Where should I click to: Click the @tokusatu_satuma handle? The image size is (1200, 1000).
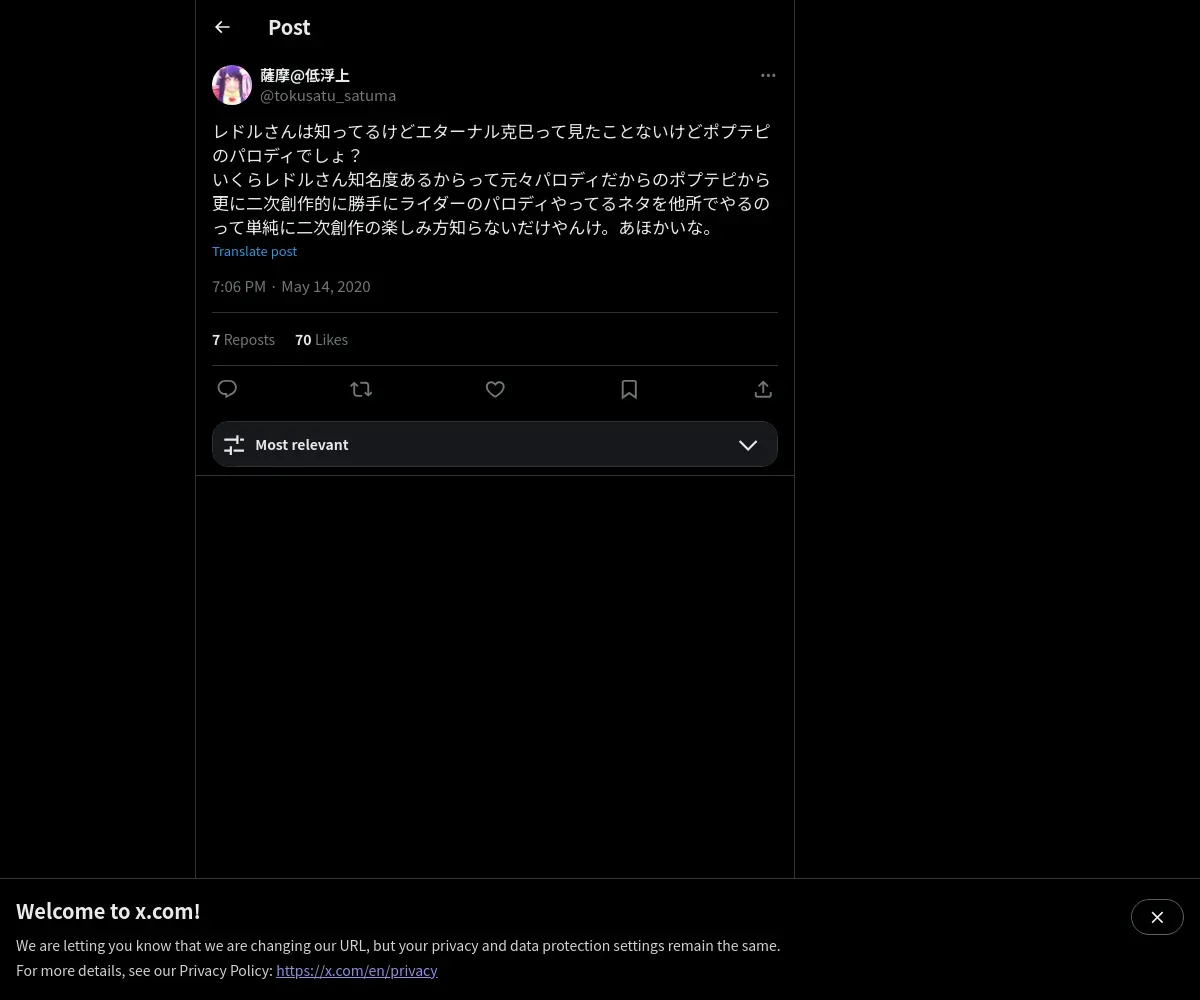[328, 95]
